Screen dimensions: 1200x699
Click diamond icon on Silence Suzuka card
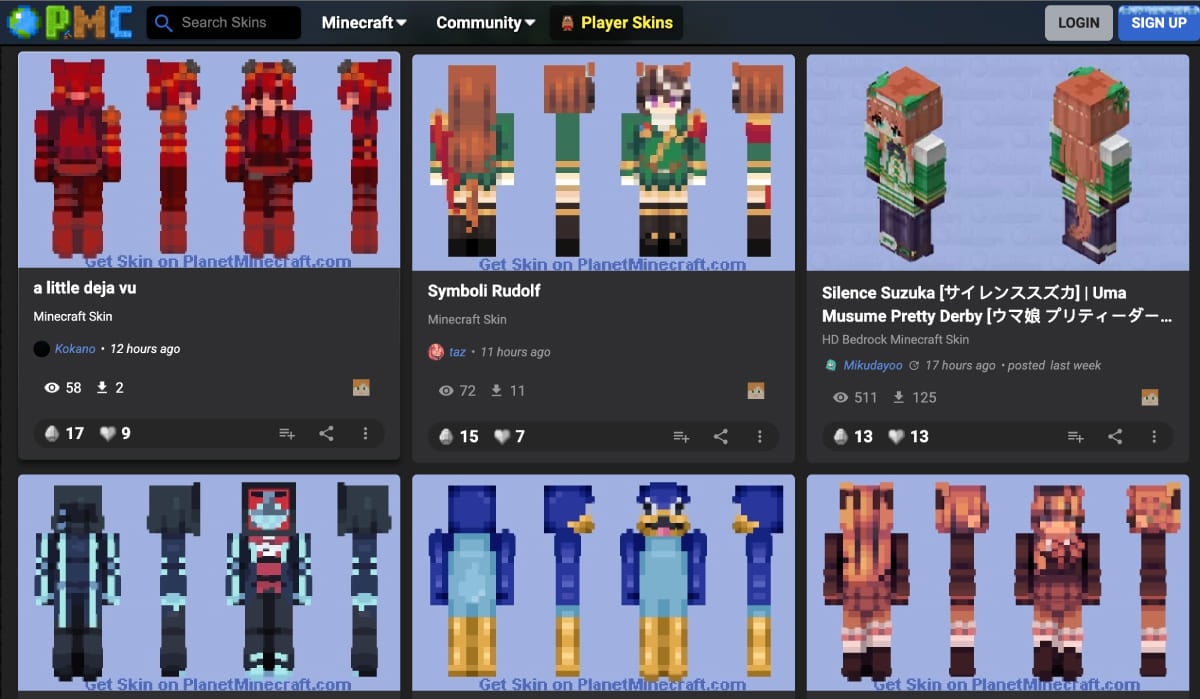[840, 436]
